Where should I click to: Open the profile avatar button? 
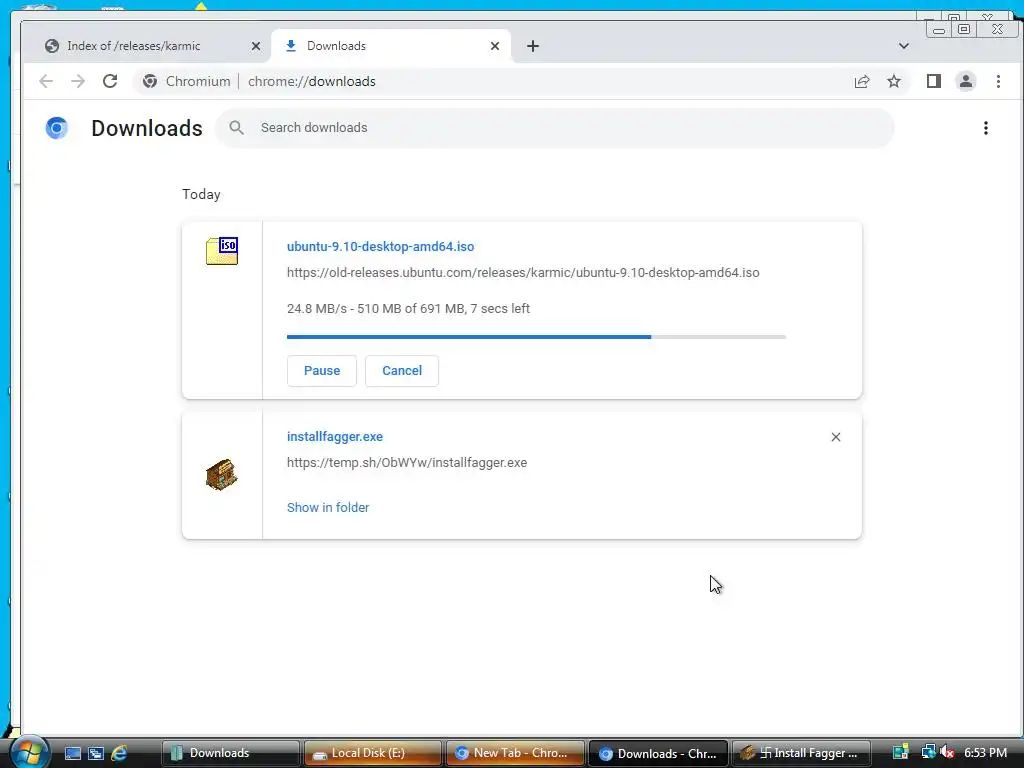click(x=966, y=81)
